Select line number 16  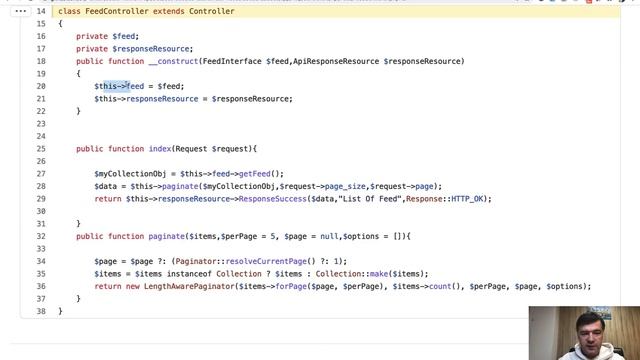pos(41,36)
